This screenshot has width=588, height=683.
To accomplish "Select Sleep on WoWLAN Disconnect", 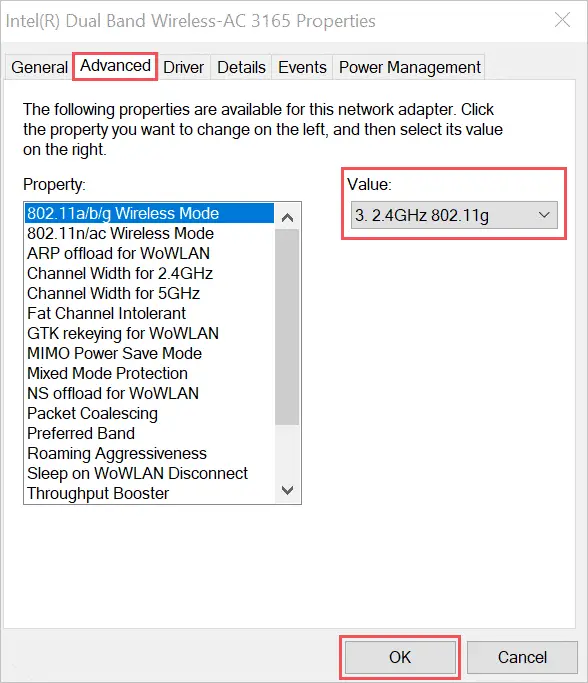I will (149, 474).
